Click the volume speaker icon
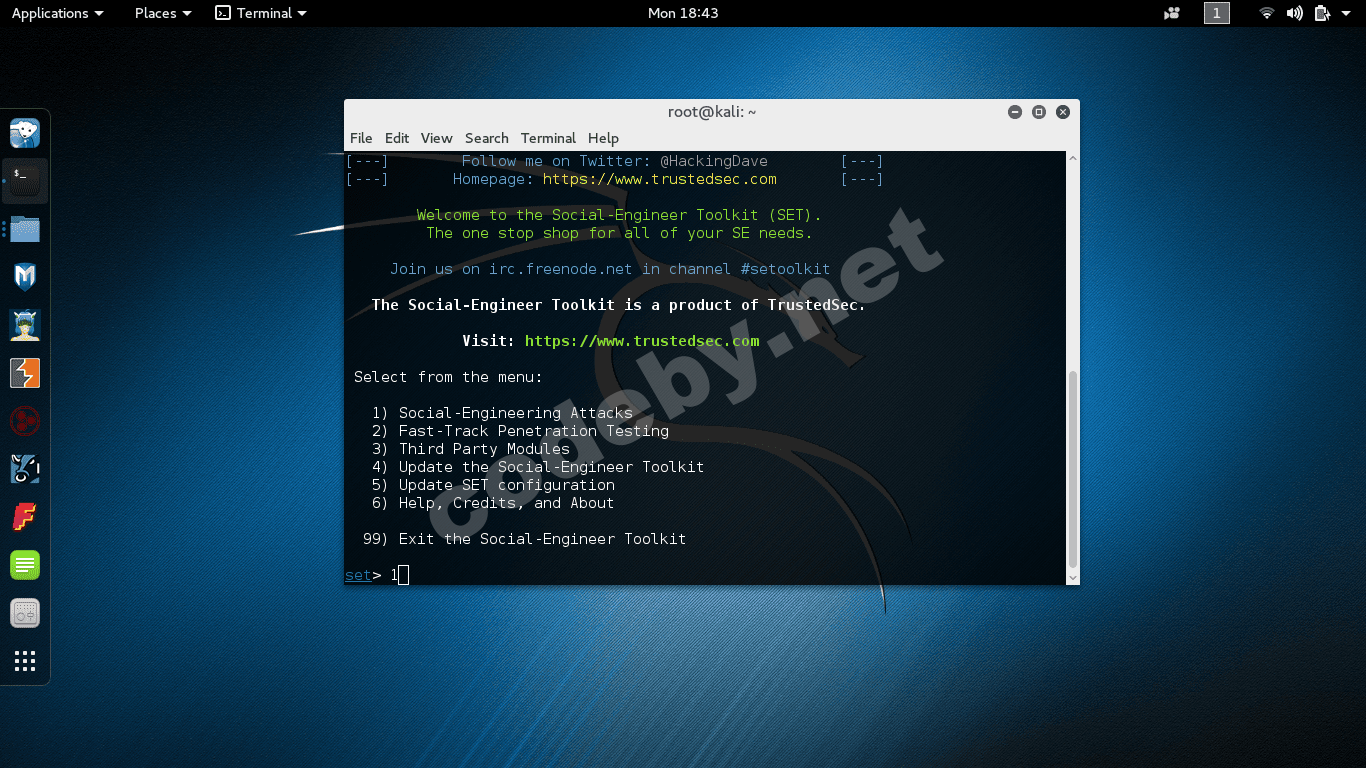Screen dimensions: 1366x768 pyautogui.click(x=1294, y=13)
